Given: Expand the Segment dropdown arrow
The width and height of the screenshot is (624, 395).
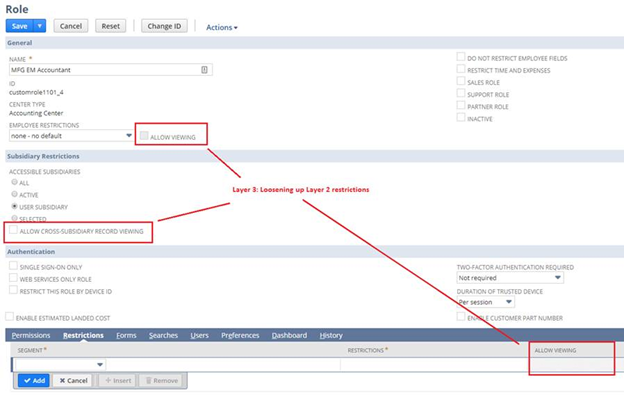Looking at the screenshot, I should pyautogui.click(x=100, y=364).
